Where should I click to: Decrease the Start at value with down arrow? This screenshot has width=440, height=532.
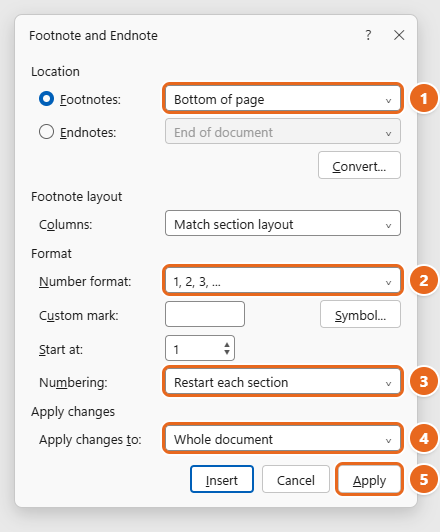tap(227, 352)
